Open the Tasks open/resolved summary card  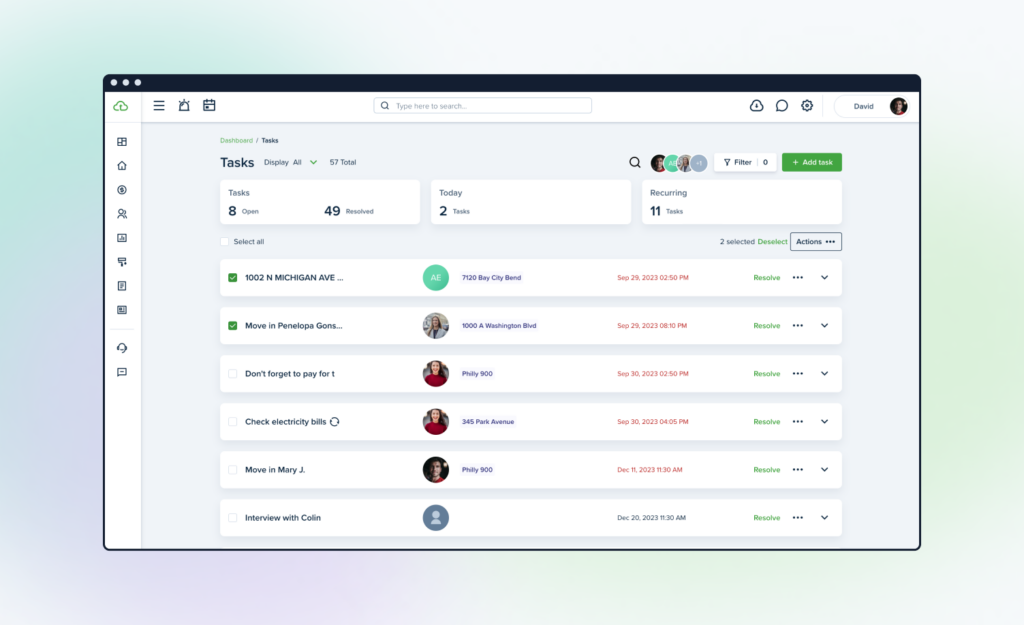pyautogui.click(x=320, y=202)
